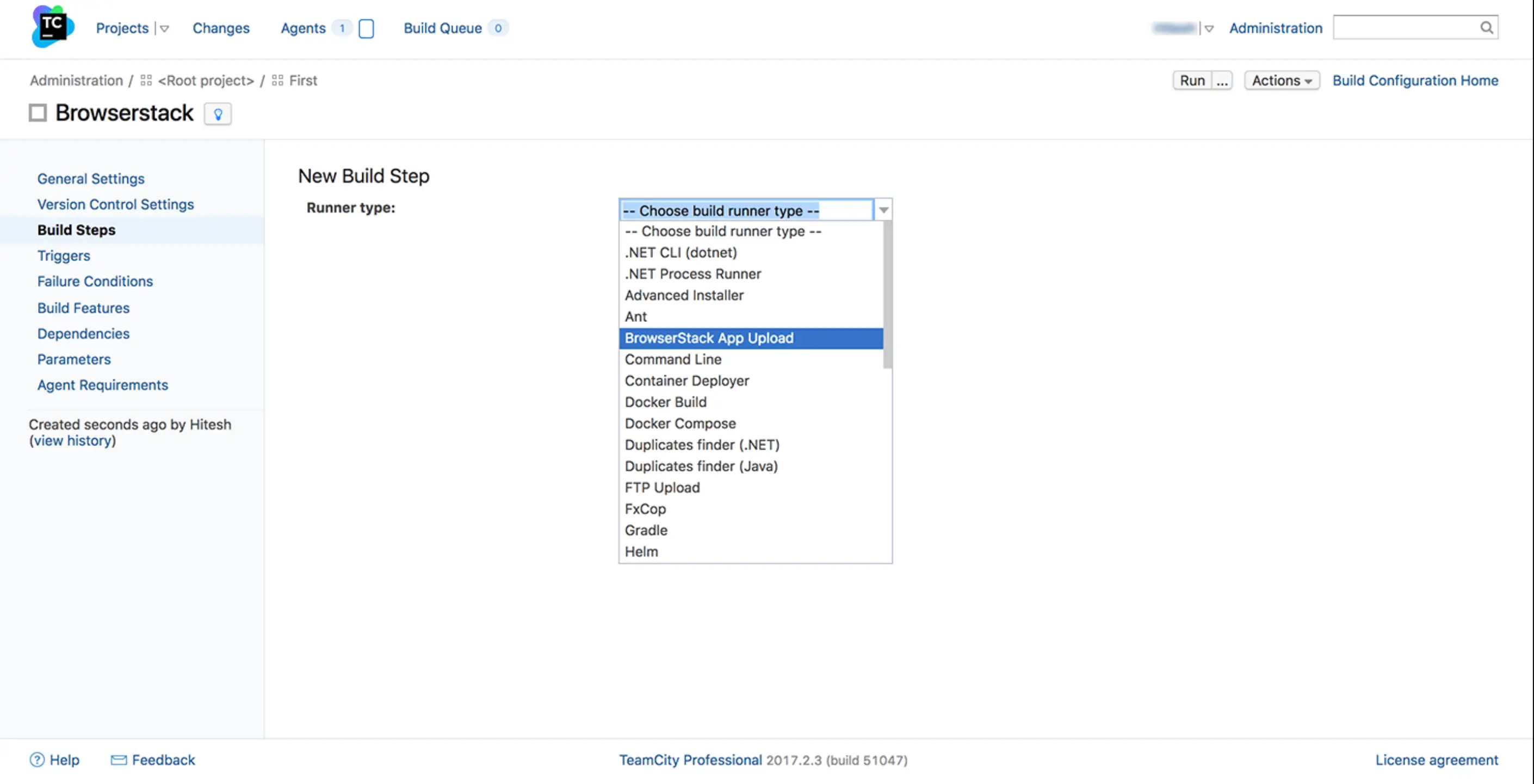Click the agent status square icon
The height and width of the screenshot is (784, 1534).
[366, 29]
